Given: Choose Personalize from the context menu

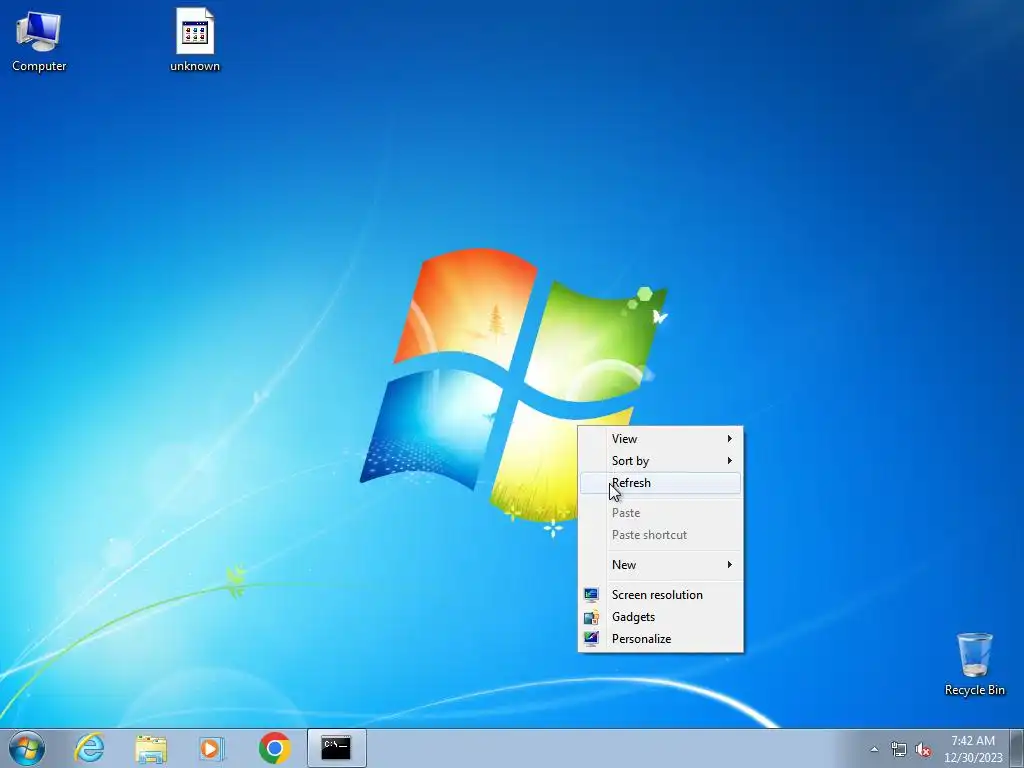Looking at the screenshot, I should 660,639.
